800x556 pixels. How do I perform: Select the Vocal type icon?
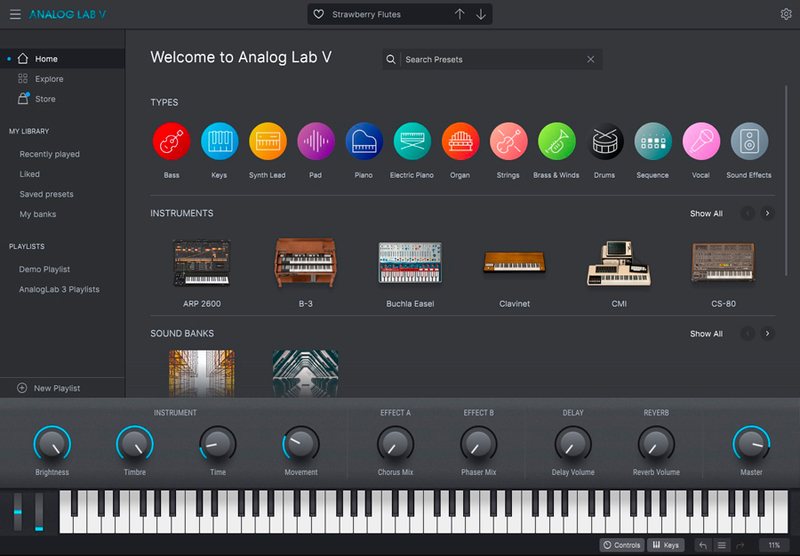pos(701,141)
